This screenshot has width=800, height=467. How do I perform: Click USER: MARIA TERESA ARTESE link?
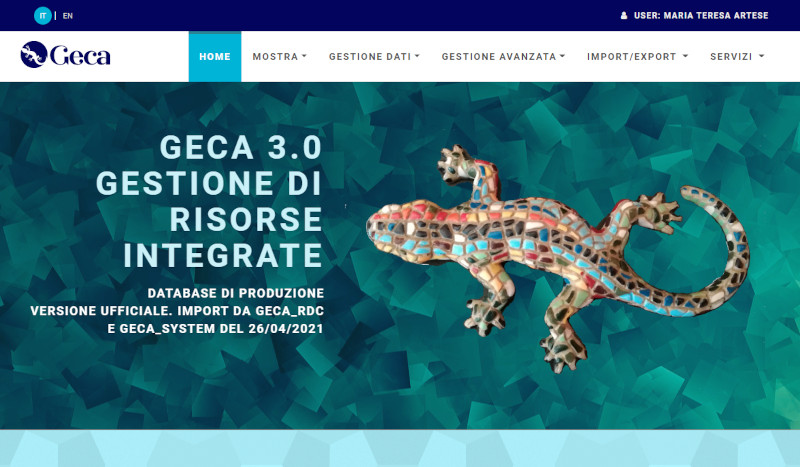[x=701, y=16]
